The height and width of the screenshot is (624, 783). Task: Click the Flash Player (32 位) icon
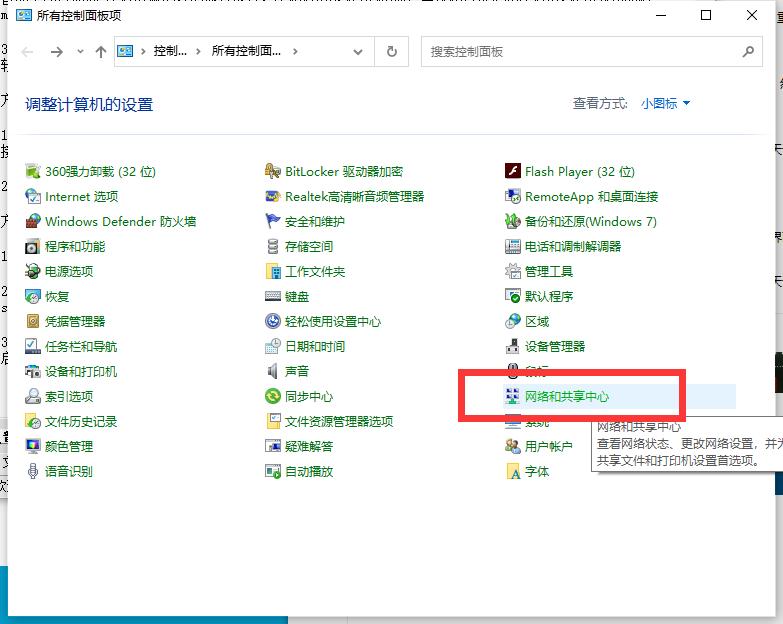tap(513, 172)
